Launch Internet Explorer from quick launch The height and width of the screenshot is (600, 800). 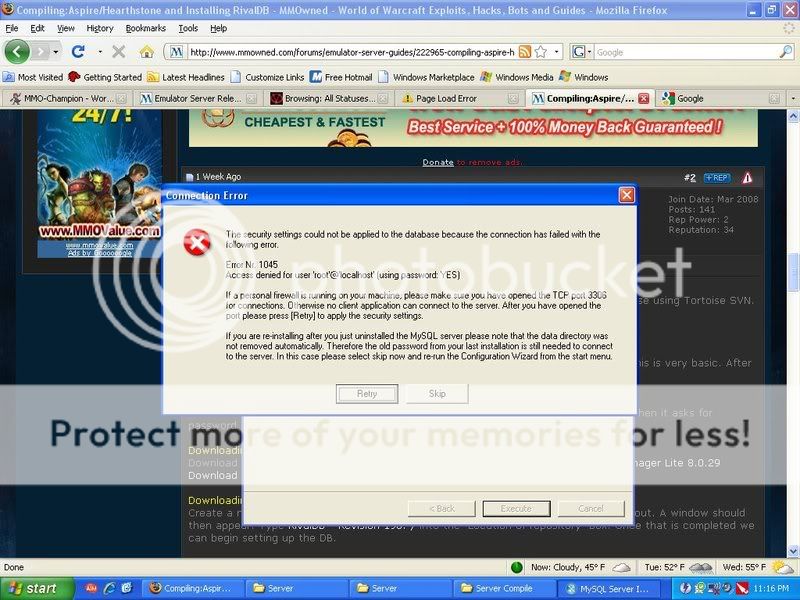click(109, 588)
